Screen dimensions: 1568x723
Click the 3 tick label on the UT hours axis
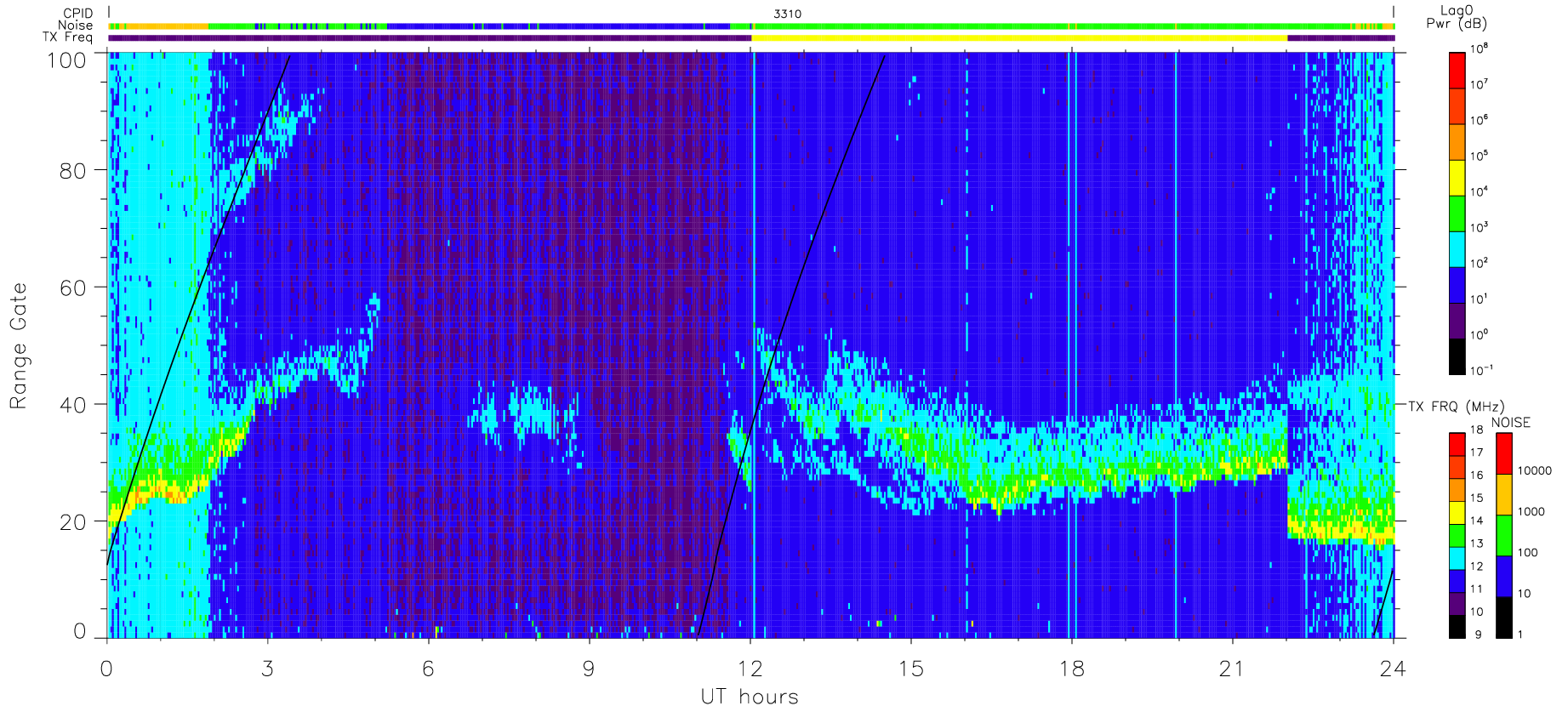click(x=267, y=669)
